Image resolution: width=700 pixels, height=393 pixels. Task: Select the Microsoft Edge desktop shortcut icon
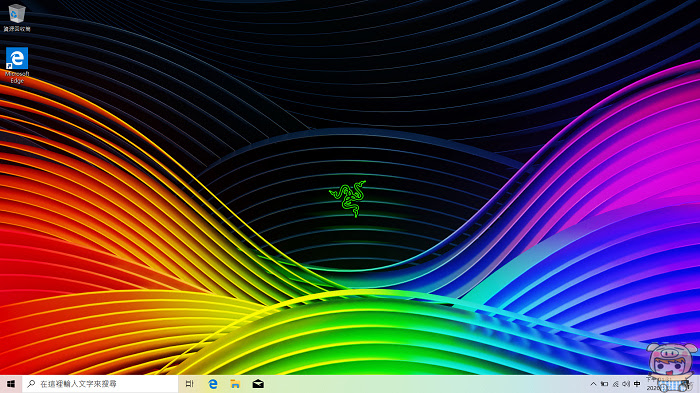(17, 58)
